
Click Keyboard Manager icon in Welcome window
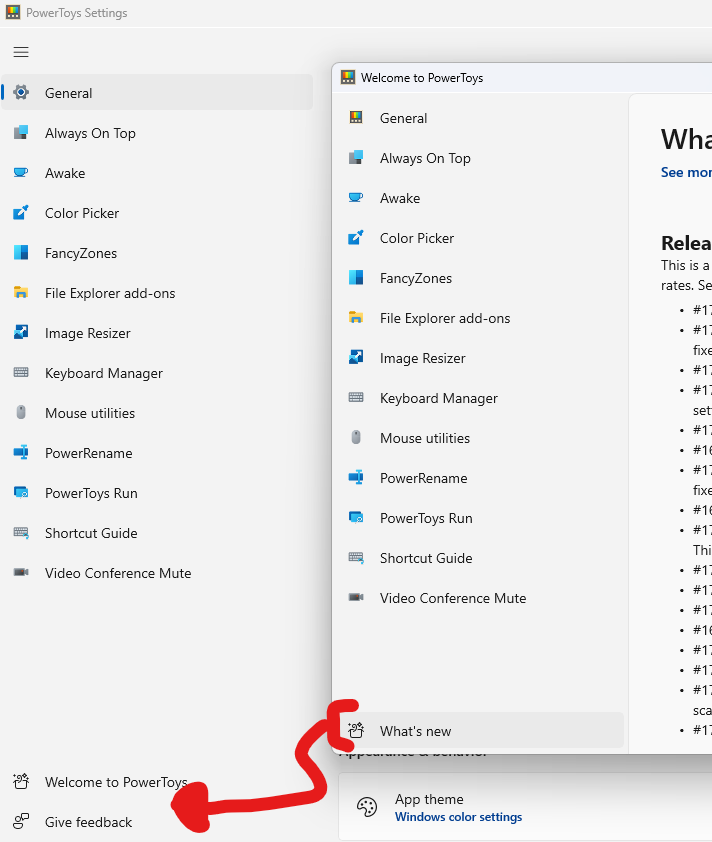click(x=356, y=397)
